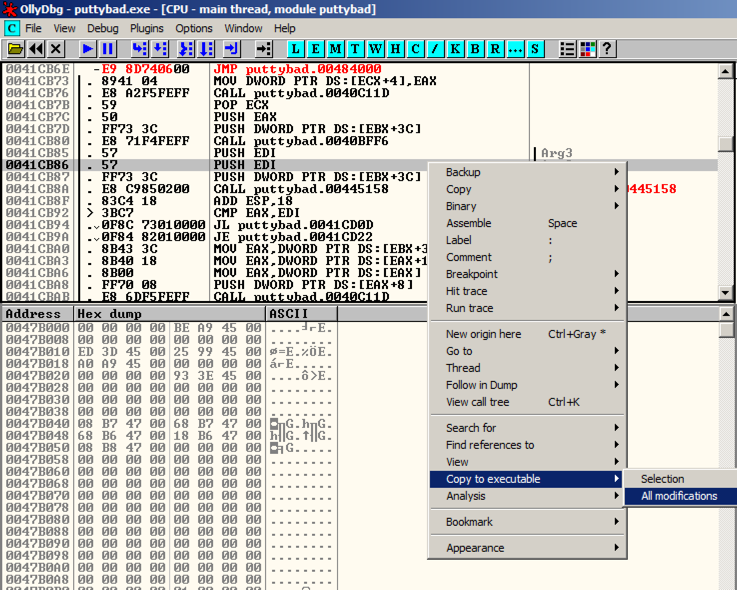The width and height of the screenshot is (737, 590).
Task: Run the program with Play icon
Action: pyautogui.click(x=87, y=49)
